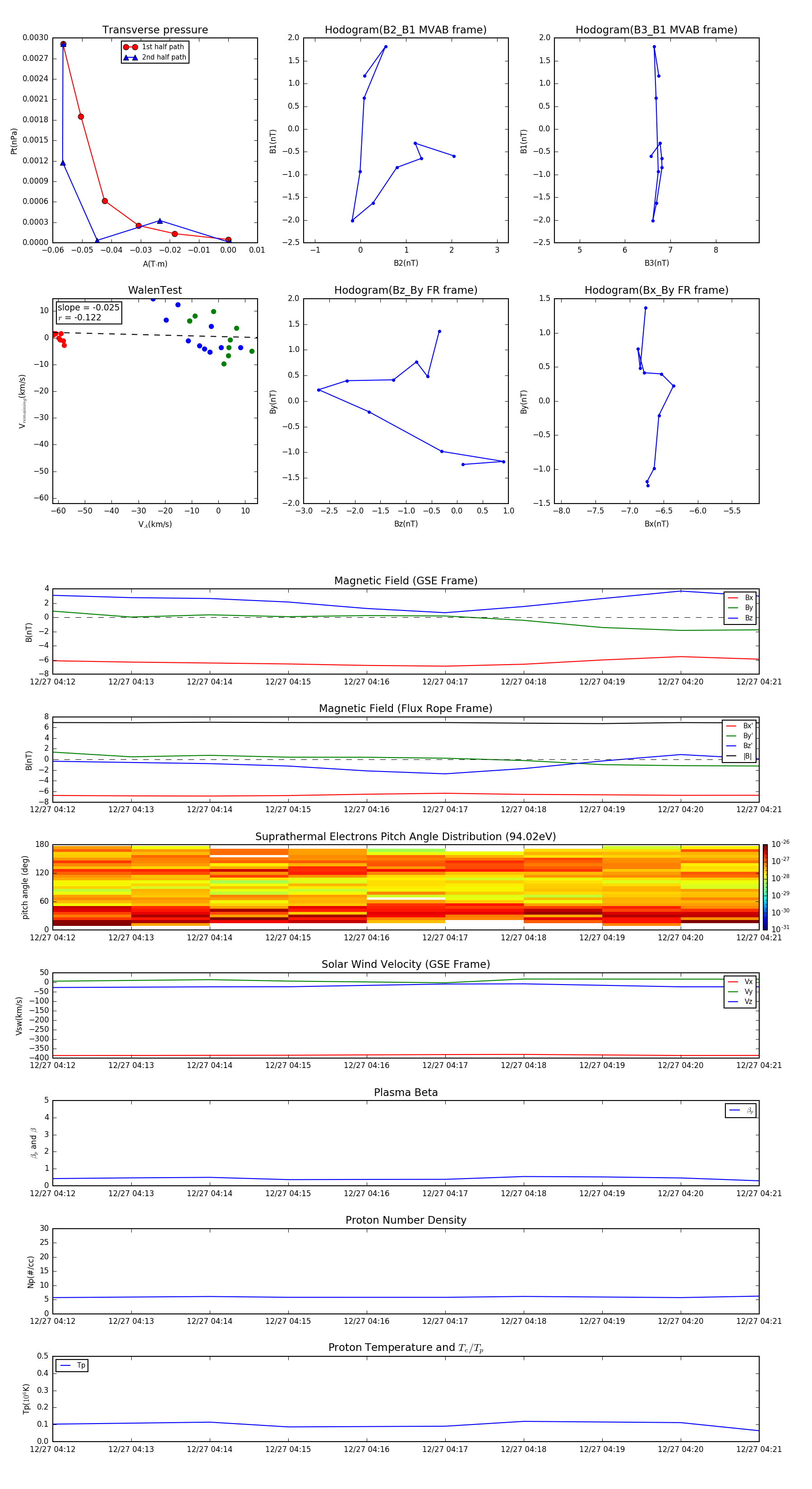Click the "Np(#/cc)" y-axis label

[31, 1272]
